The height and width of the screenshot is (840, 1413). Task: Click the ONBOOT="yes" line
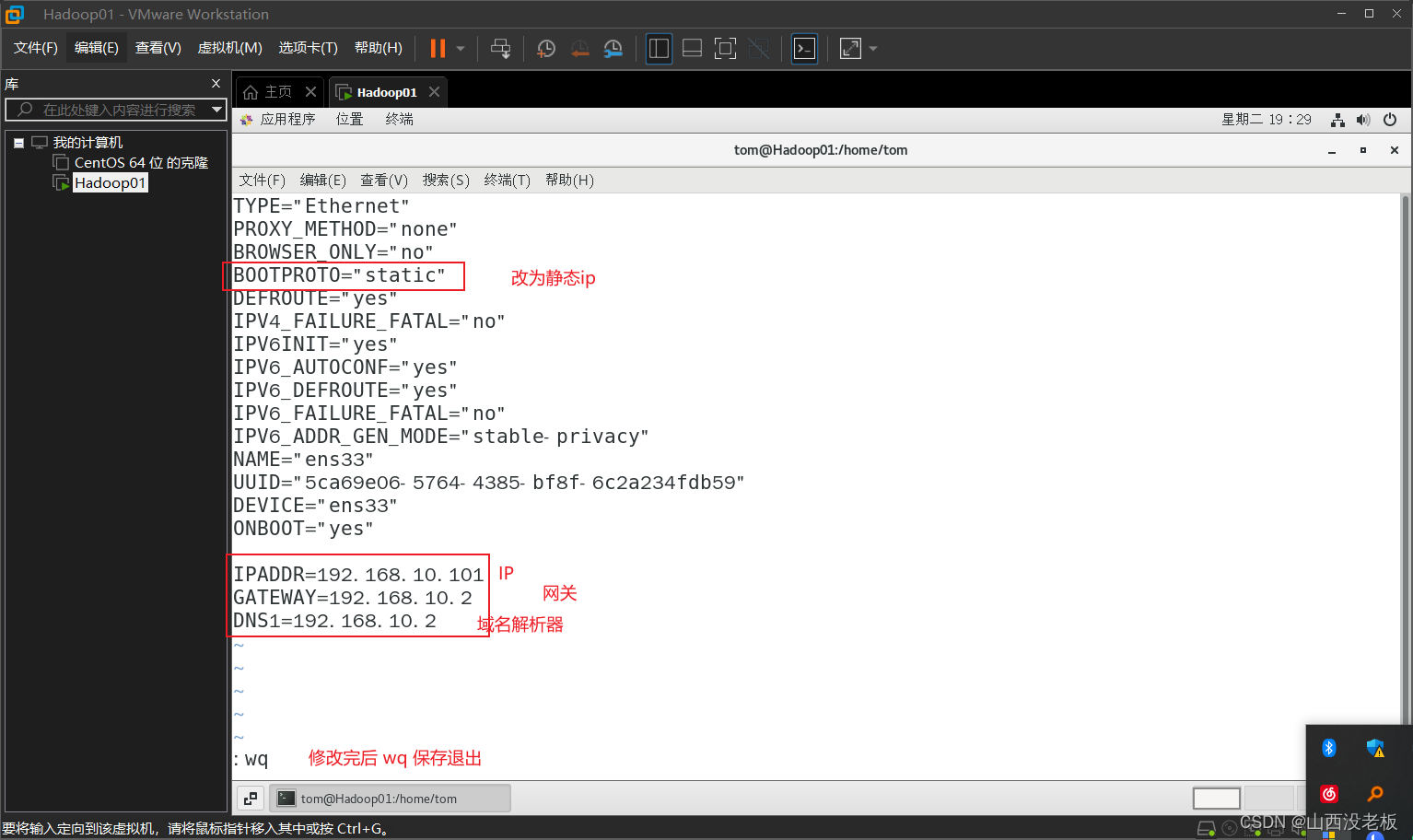303,529
